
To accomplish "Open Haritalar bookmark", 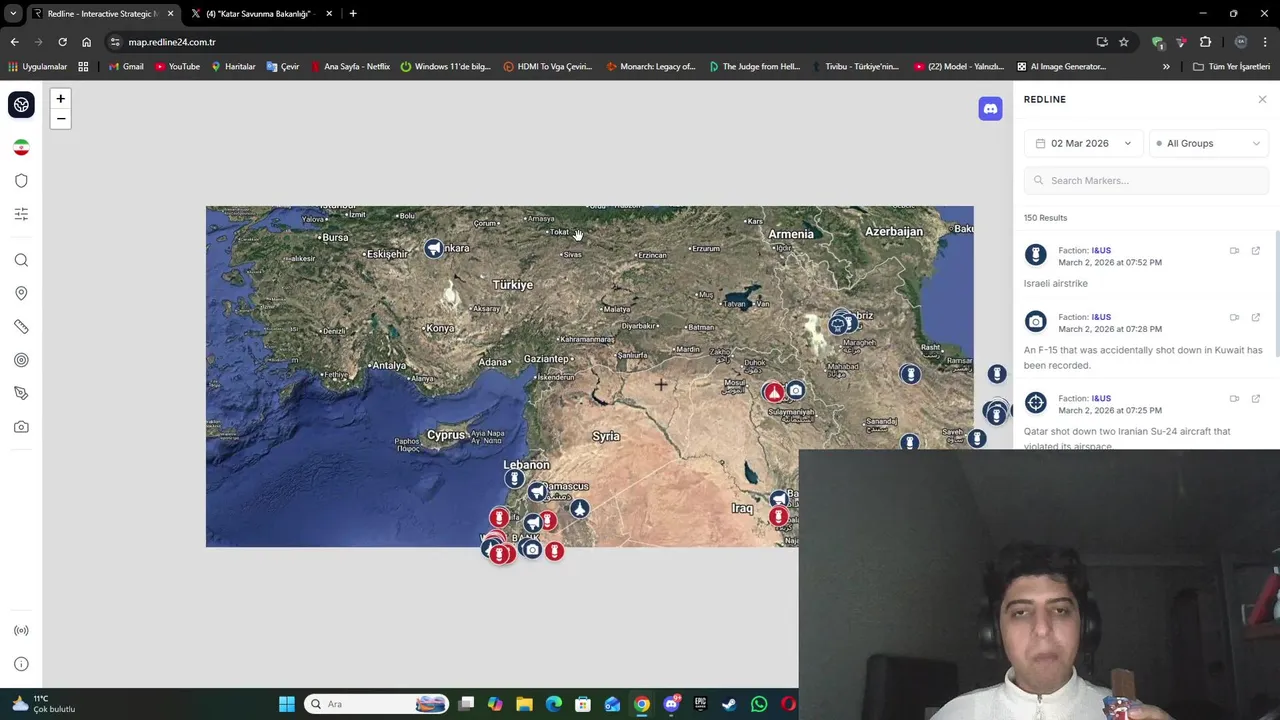I will (x=233, y=67).
